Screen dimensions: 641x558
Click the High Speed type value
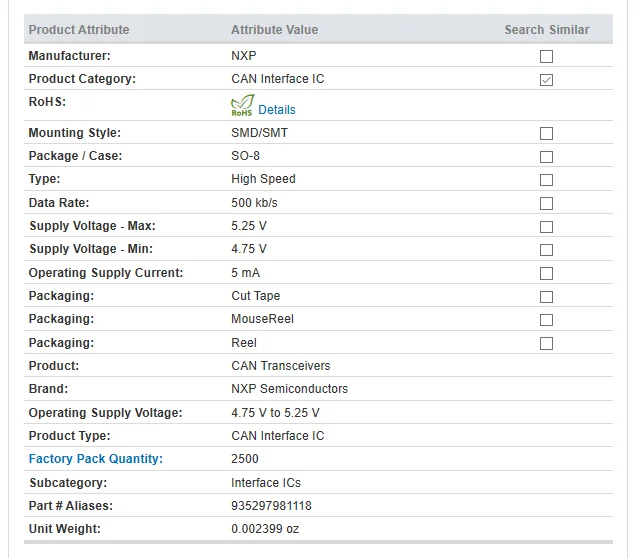point(263,179)
